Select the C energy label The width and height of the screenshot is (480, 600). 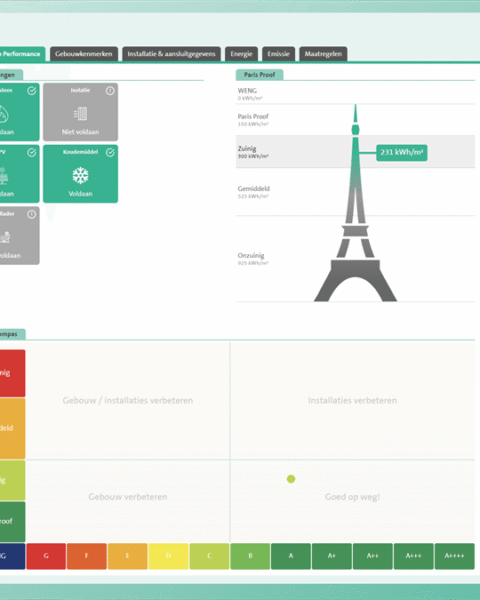[209, 556]
